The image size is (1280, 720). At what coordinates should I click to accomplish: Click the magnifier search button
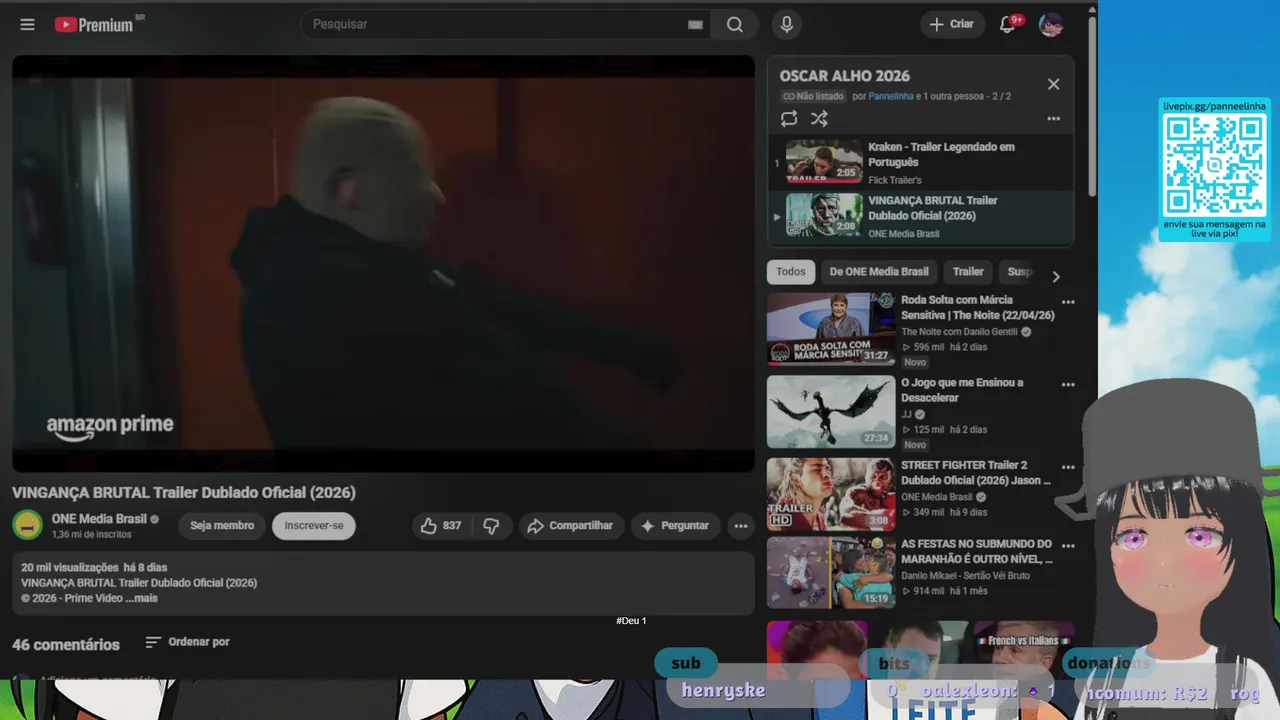click(735, 24)
